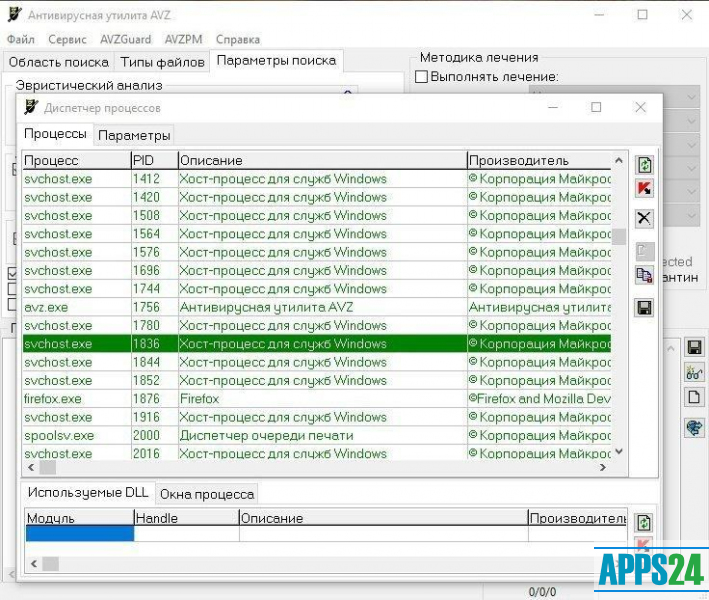Click the black X delete icon in Process Manager

click(x=644, y=219)
